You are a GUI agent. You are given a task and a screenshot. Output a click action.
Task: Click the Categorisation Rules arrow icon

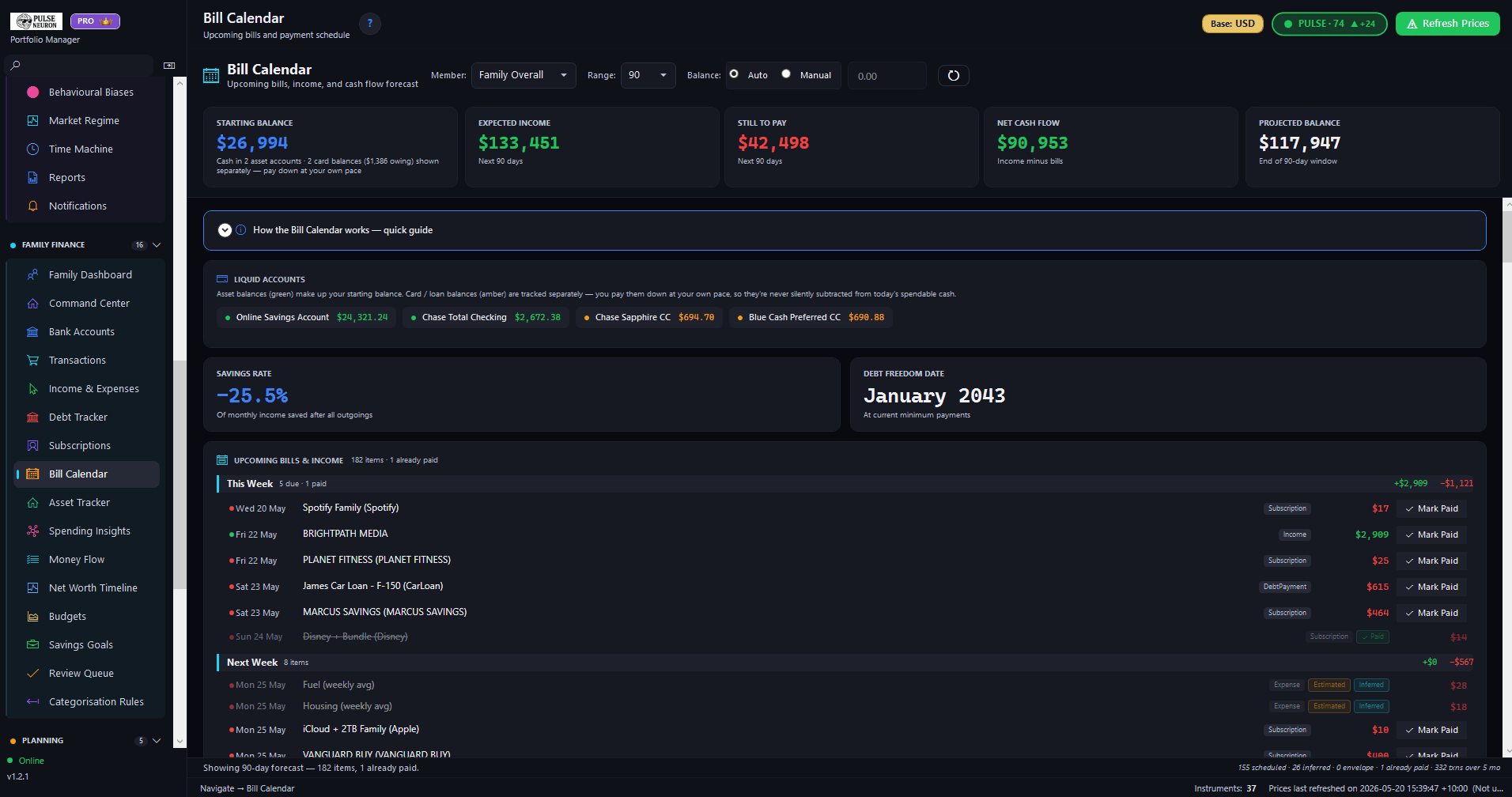[32, 701]
